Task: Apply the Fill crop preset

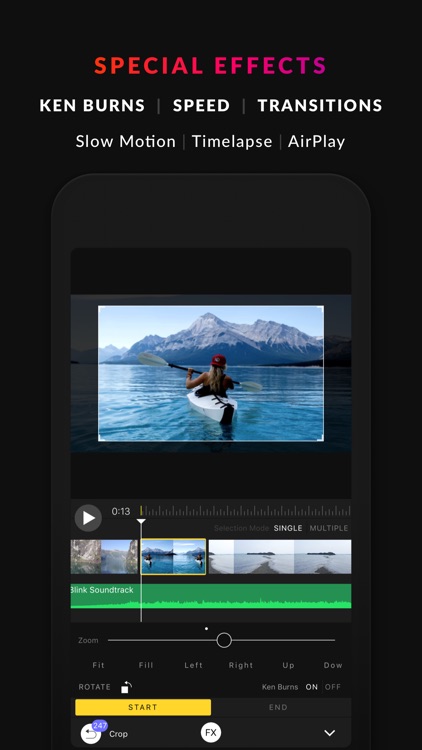Action: tap(146, 665)
